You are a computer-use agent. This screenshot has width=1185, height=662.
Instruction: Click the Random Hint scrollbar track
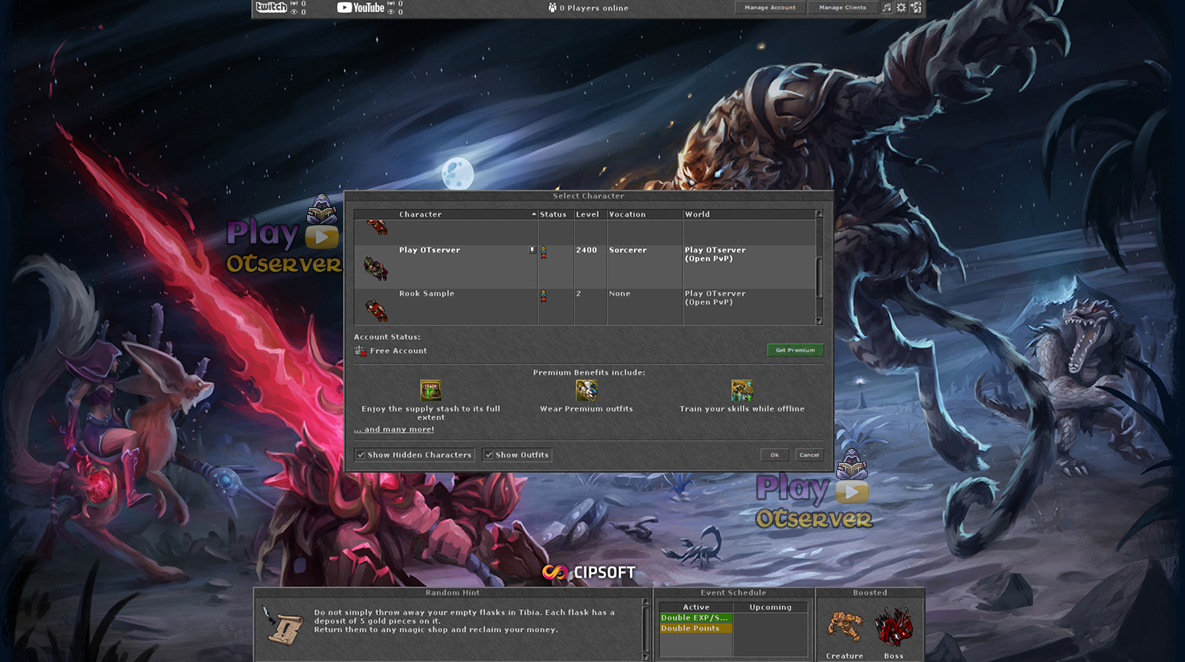click(x=645, y=629)
